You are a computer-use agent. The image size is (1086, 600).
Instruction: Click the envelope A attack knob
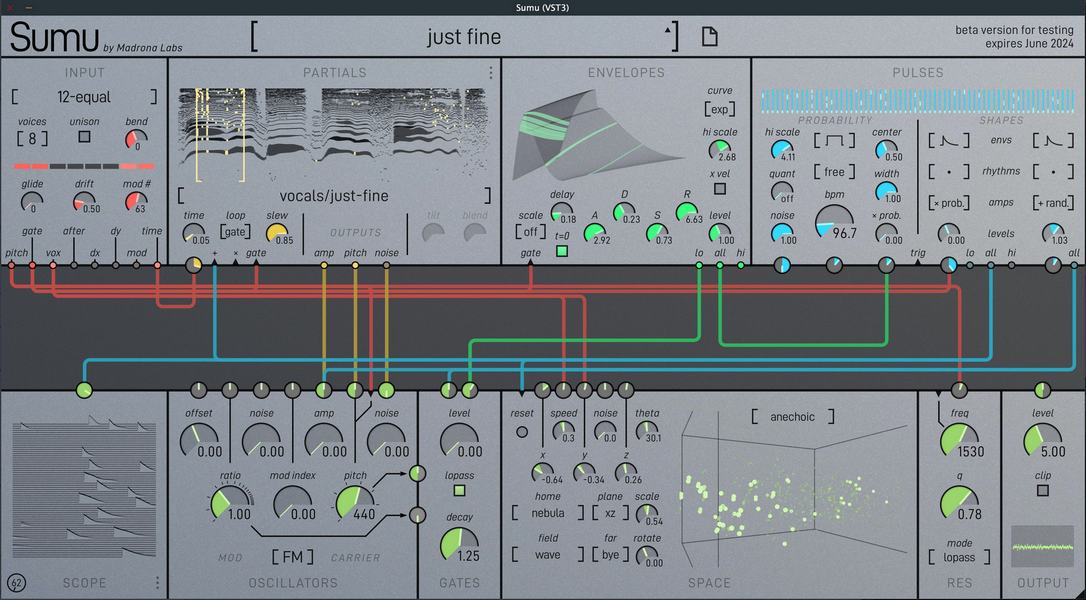(x=594, y=233)
